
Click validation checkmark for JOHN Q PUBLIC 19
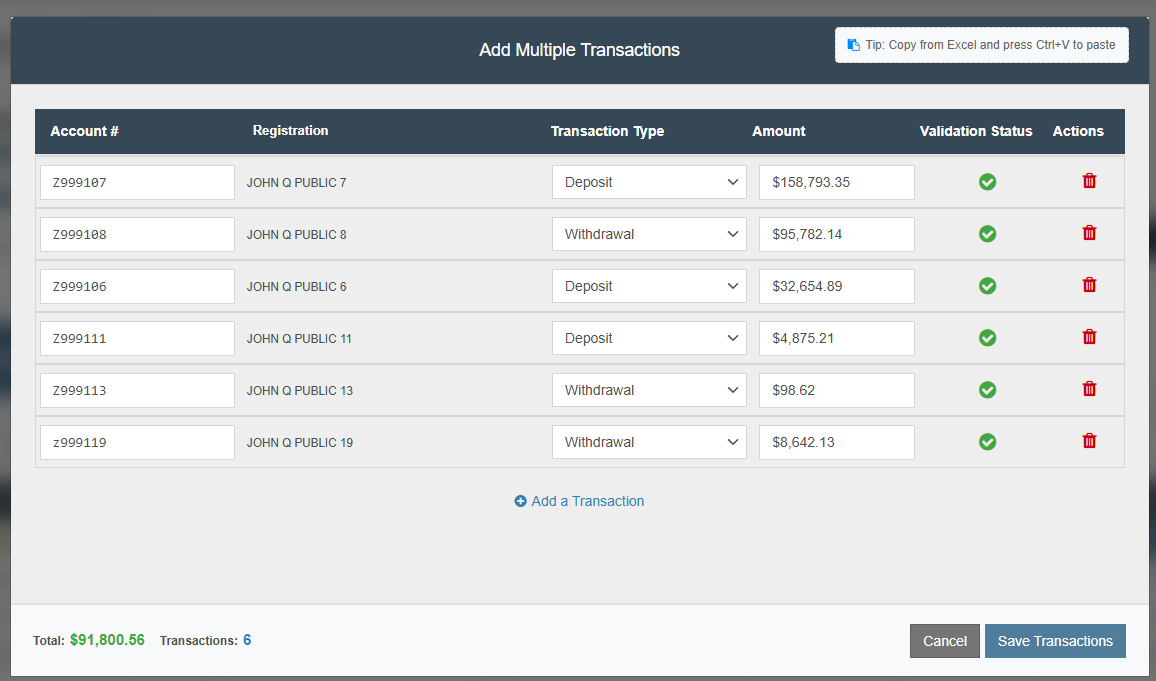tap(987, 441)
